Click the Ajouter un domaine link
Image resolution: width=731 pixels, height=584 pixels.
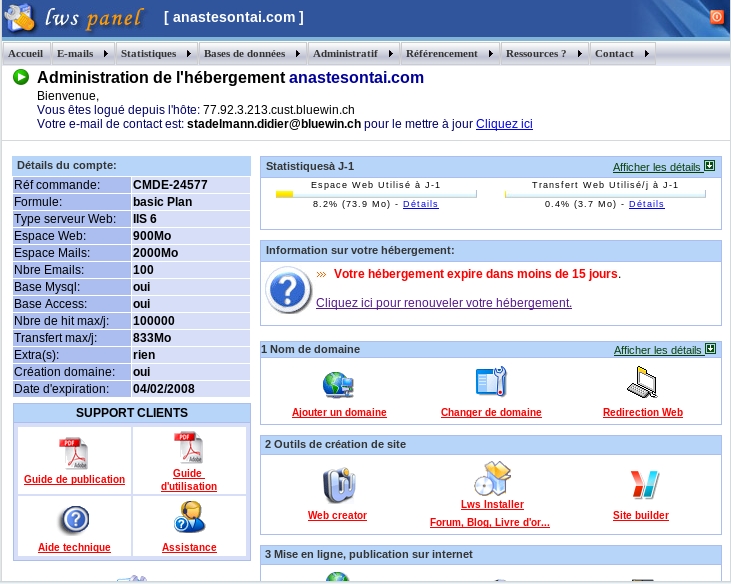[x=339, y=412]
